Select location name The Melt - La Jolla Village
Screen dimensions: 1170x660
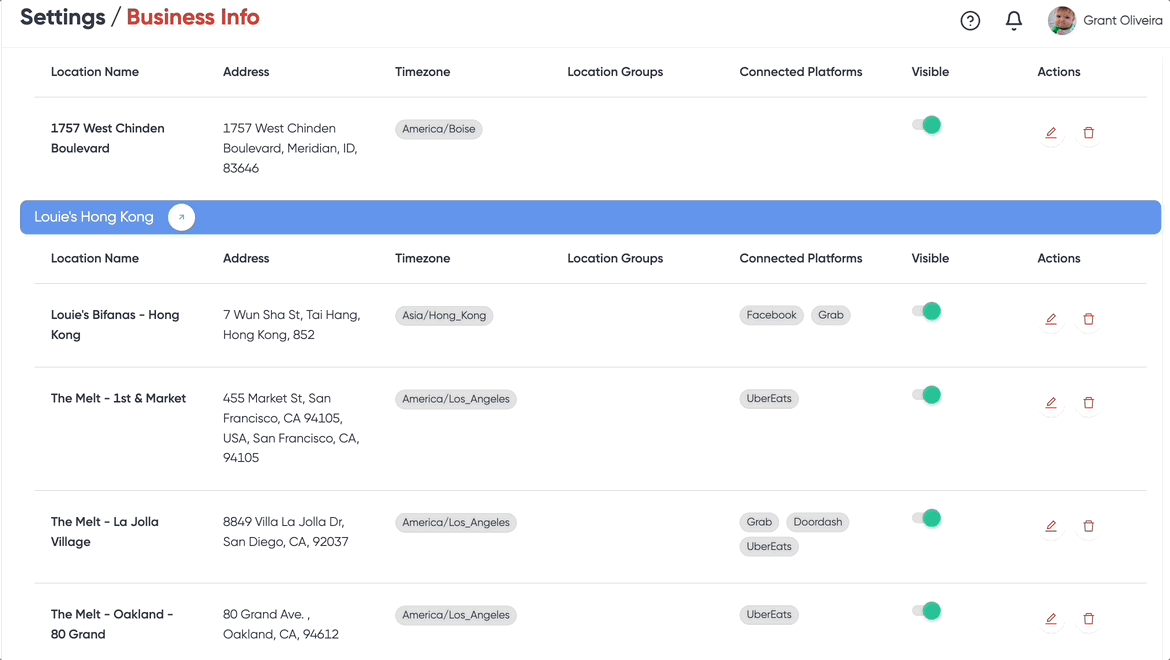pos(104,532)
